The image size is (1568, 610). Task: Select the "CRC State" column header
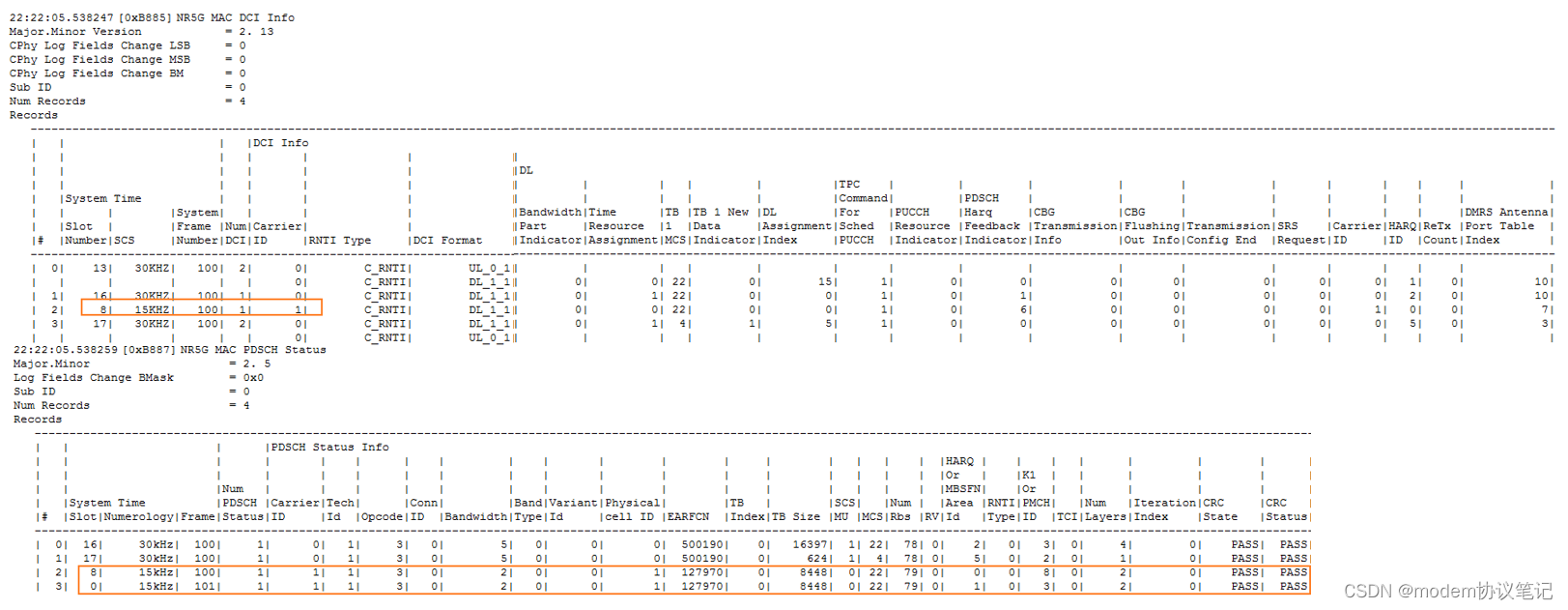1219,509
